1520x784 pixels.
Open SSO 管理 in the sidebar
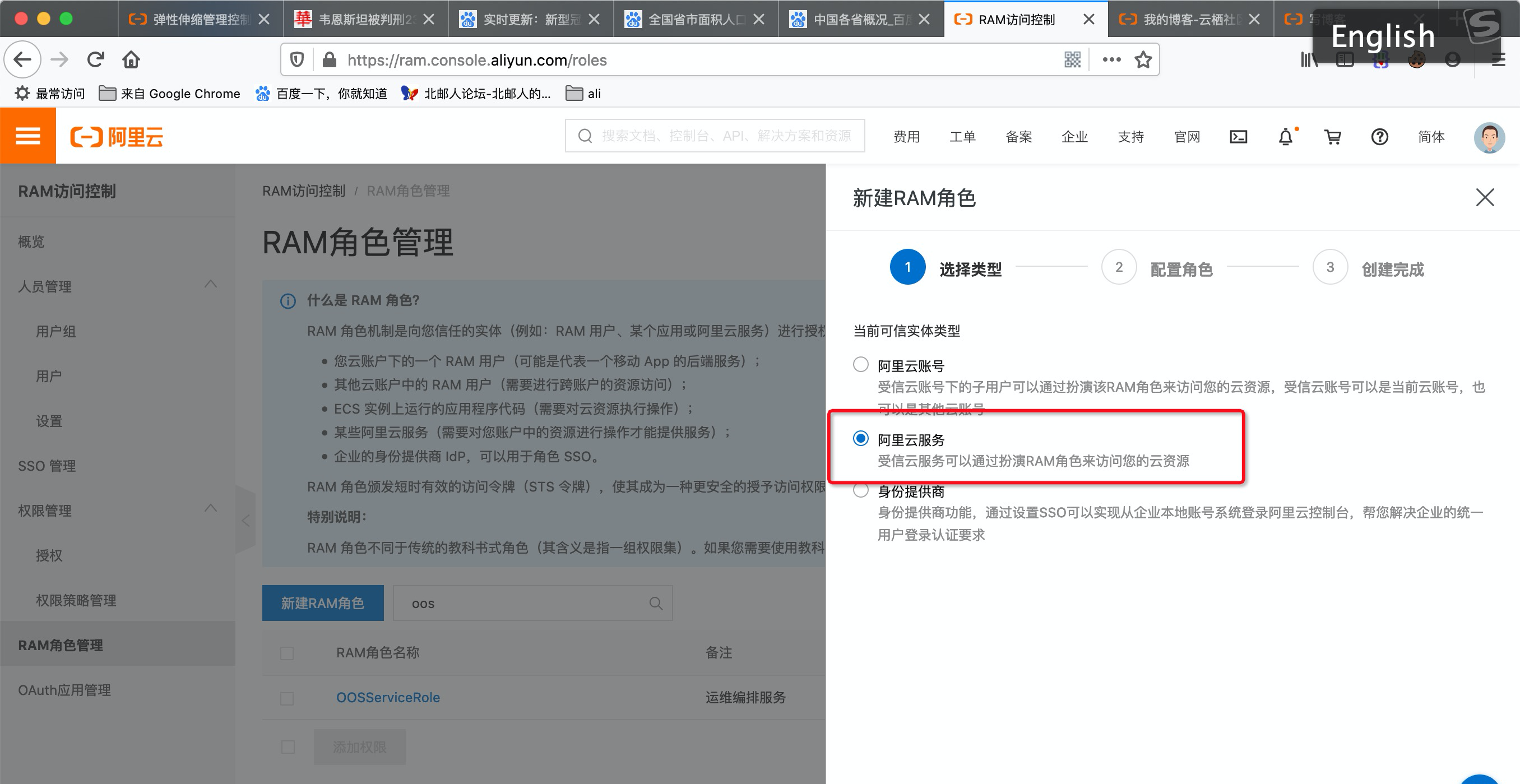(47, 466)
